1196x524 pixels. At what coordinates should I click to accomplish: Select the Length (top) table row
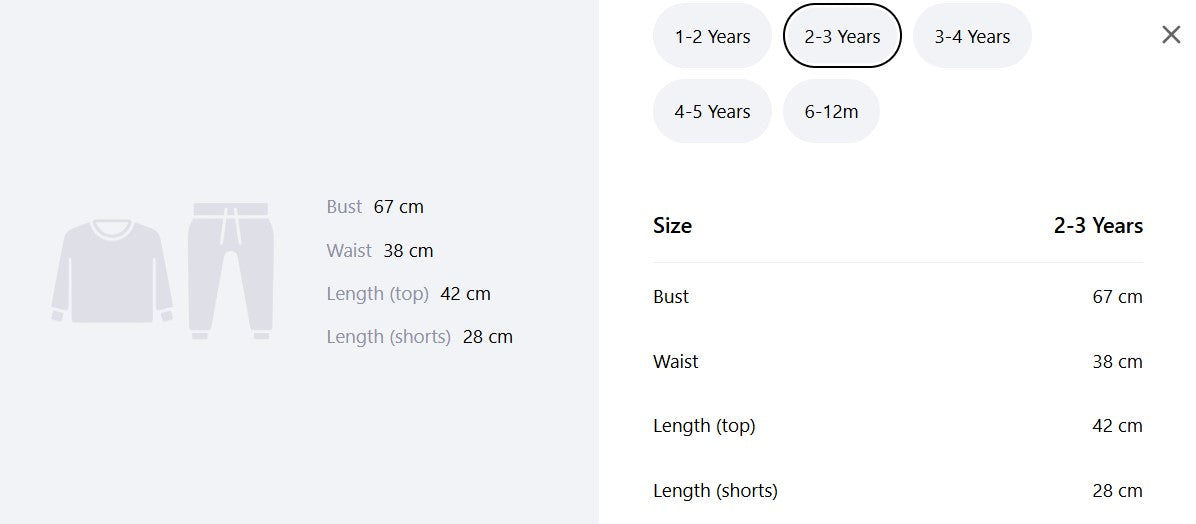pyautogui.click(x=898, y=426)
